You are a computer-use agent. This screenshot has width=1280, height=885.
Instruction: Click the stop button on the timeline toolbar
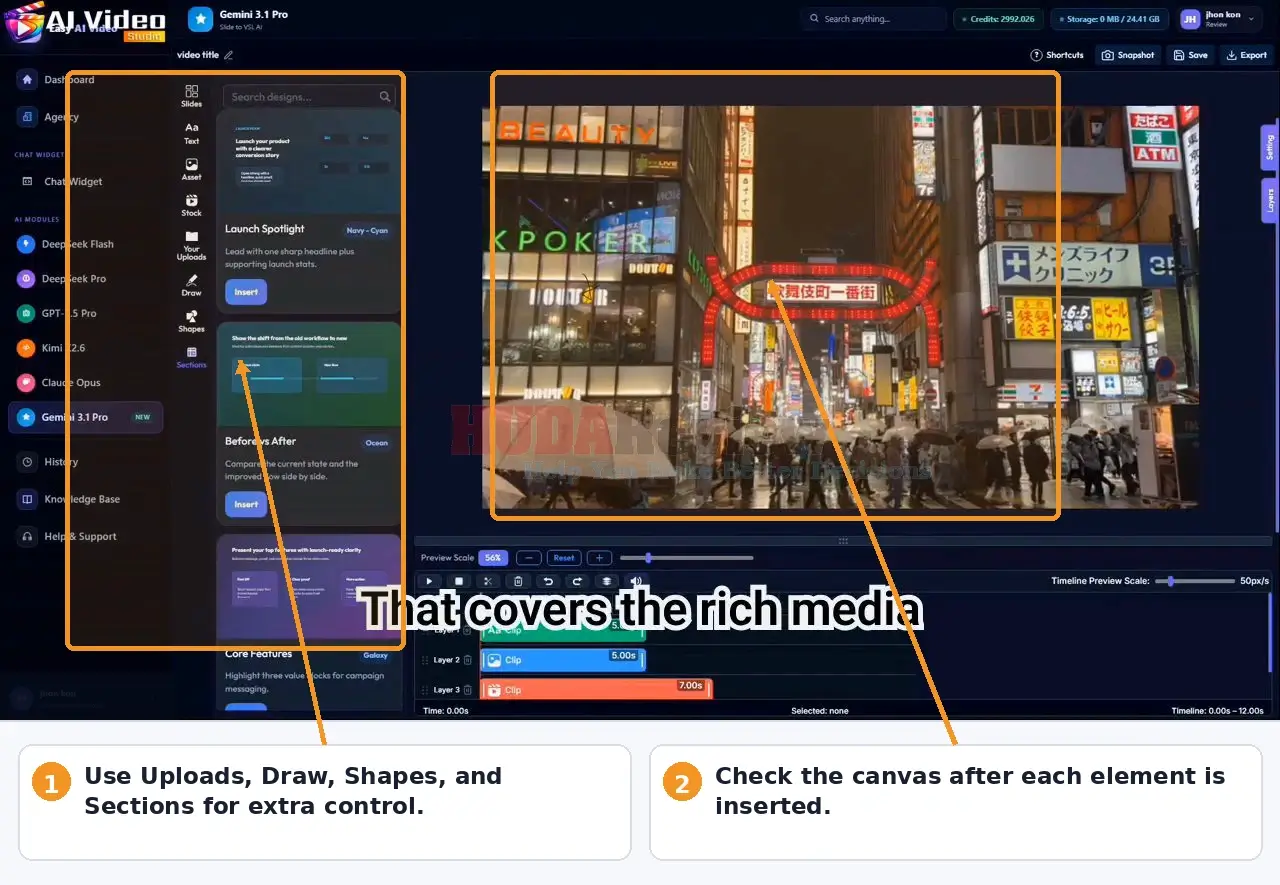(459, 581)
